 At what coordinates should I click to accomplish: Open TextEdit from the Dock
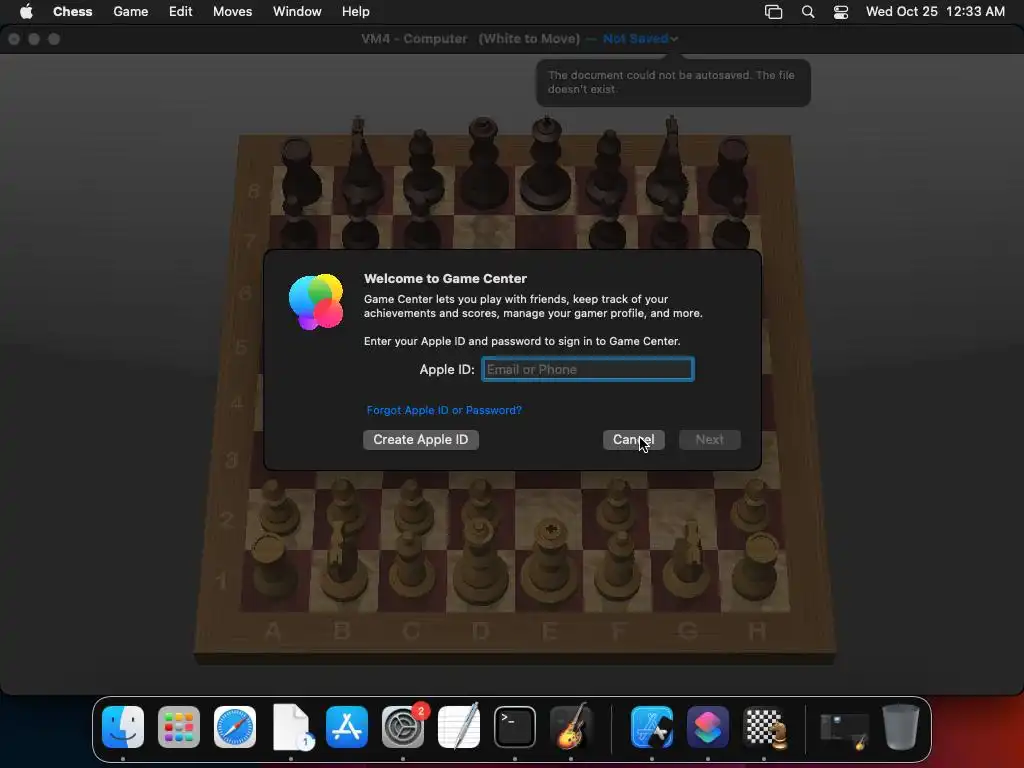pyautogui.click(x=459, y=727)
